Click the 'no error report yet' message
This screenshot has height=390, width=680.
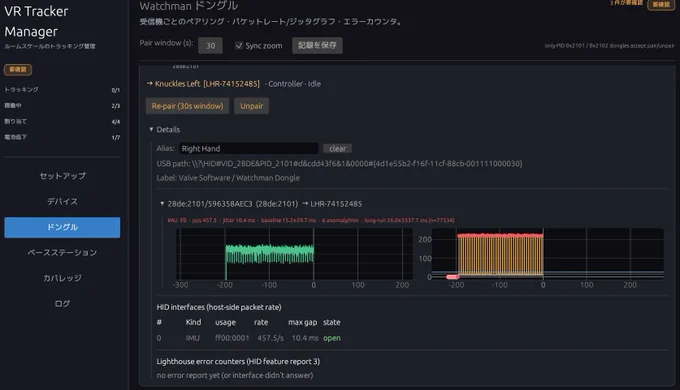(235, 375)
